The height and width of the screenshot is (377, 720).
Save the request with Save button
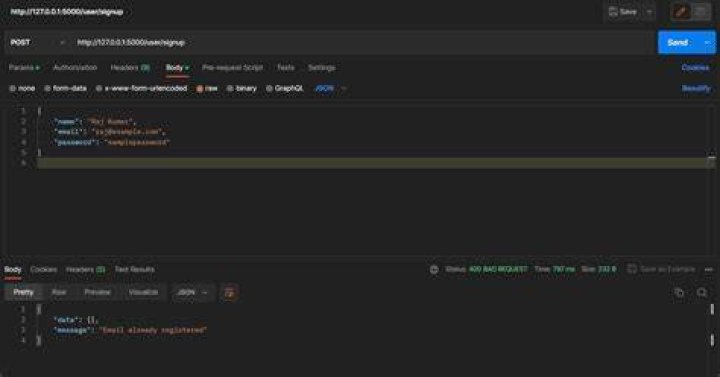tap(623, 12)
